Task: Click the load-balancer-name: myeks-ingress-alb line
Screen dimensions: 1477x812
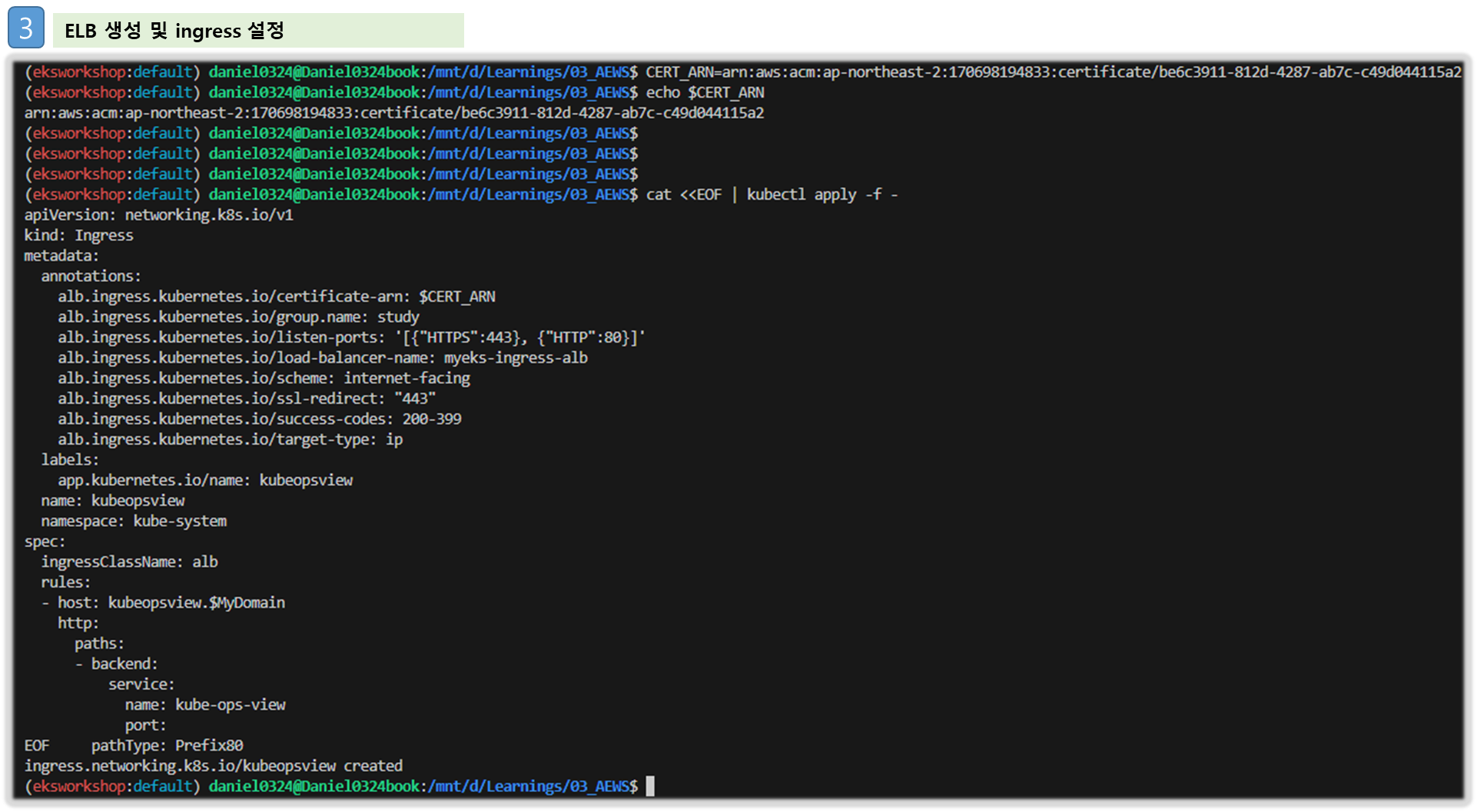Action: [x=323, y=358]
